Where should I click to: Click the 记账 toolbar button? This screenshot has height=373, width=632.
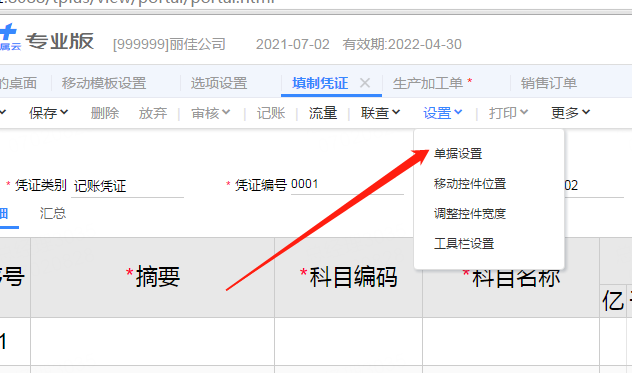click(271, 113)
